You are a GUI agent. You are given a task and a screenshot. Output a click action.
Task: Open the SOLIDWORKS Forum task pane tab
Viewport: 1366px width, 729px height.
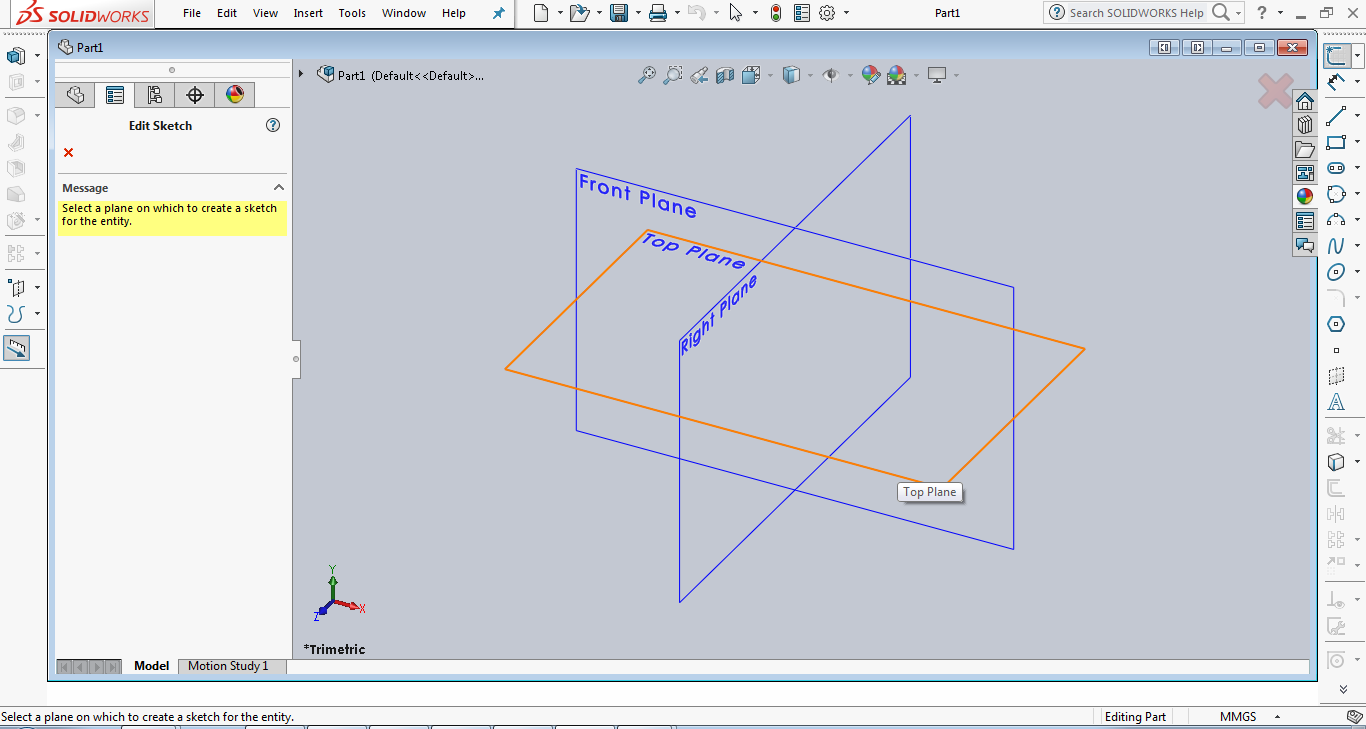(1305, 245)
